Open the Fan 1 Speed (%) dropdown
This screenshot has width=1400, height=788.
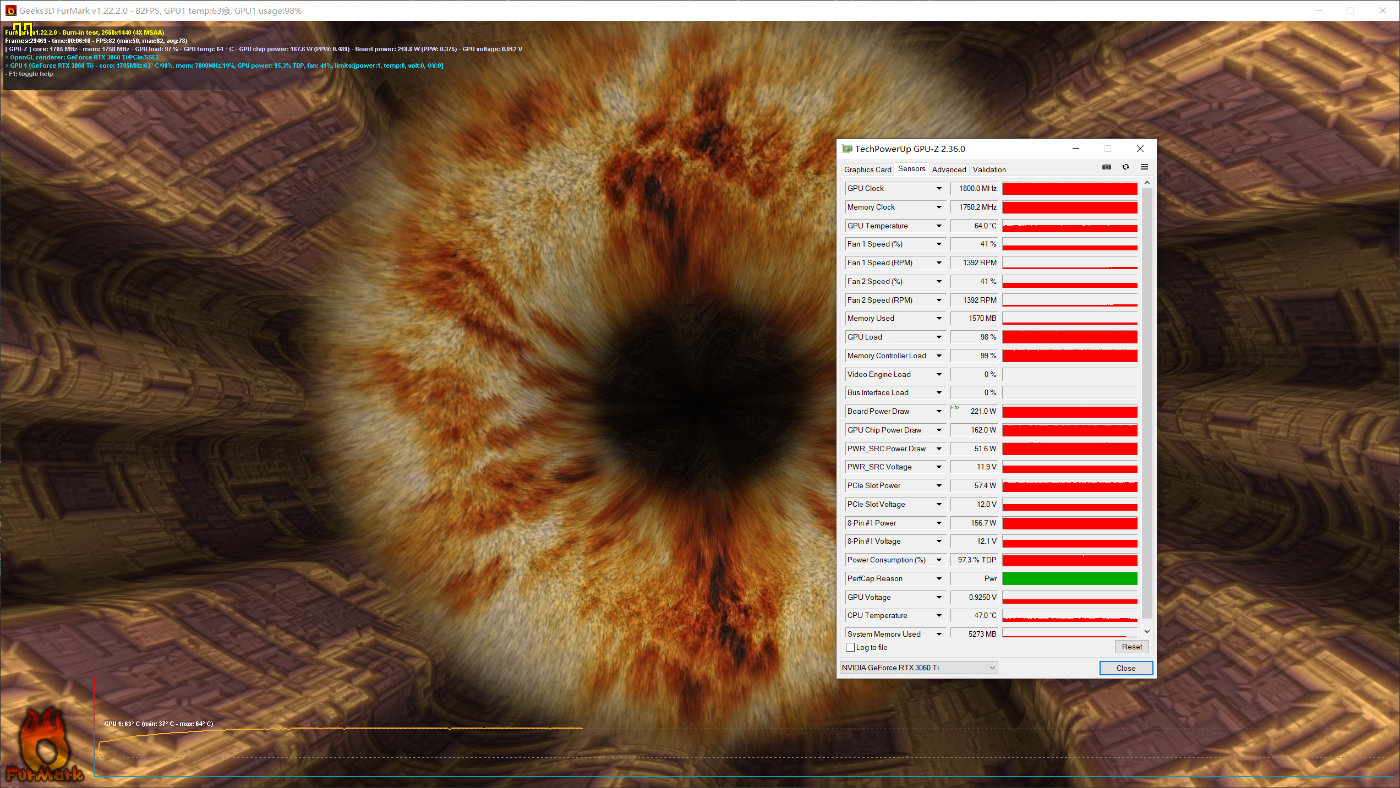tap(939, 244)
